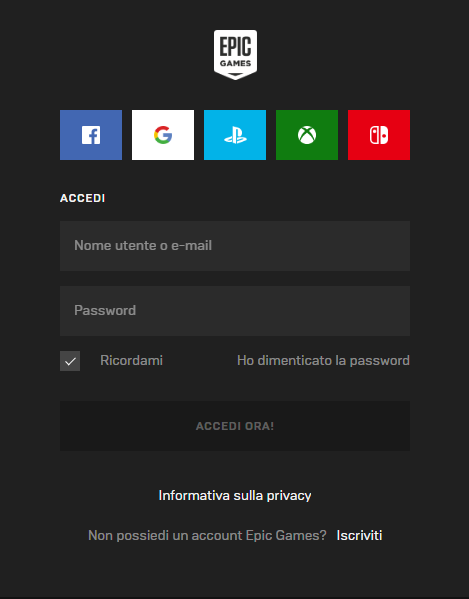Select the red Nintendo sign-in tile

(379, 135)
